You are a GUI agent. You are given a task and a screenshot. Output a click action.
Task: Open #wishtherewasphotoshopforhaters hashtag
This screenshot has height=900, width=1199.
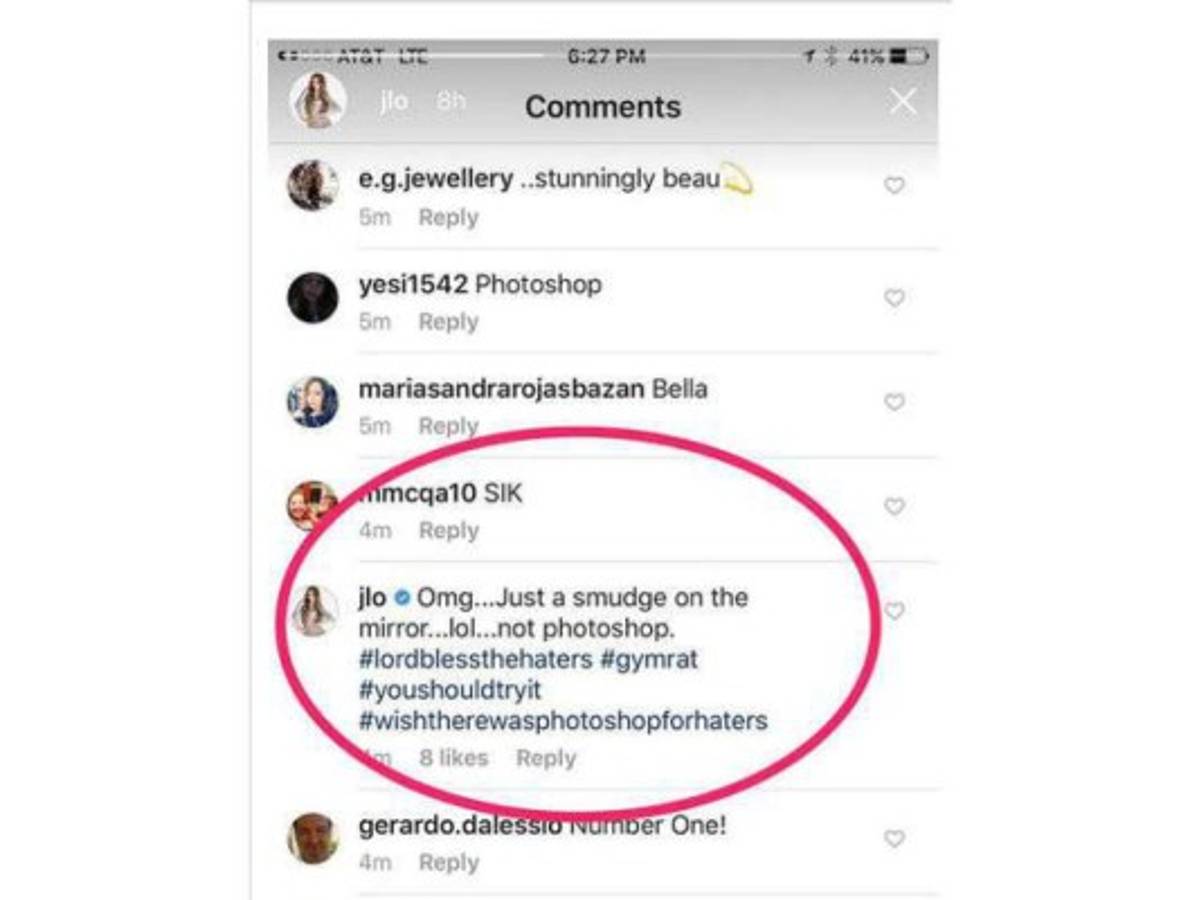click(563, 720)
